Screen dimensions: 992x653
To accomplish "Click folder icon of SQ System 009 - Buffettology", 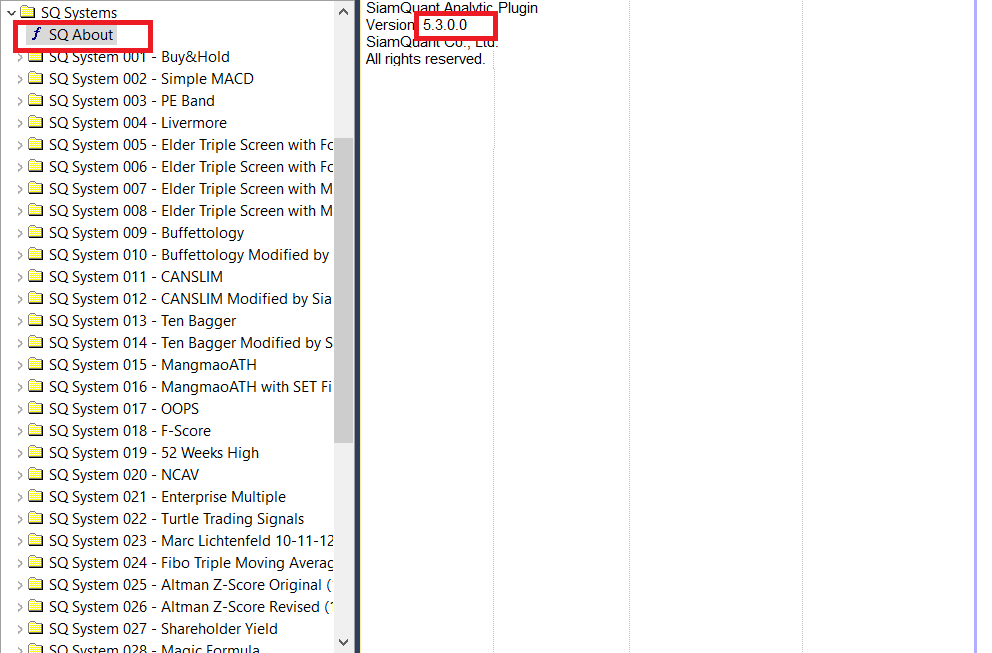I will [x=36, y=233].
